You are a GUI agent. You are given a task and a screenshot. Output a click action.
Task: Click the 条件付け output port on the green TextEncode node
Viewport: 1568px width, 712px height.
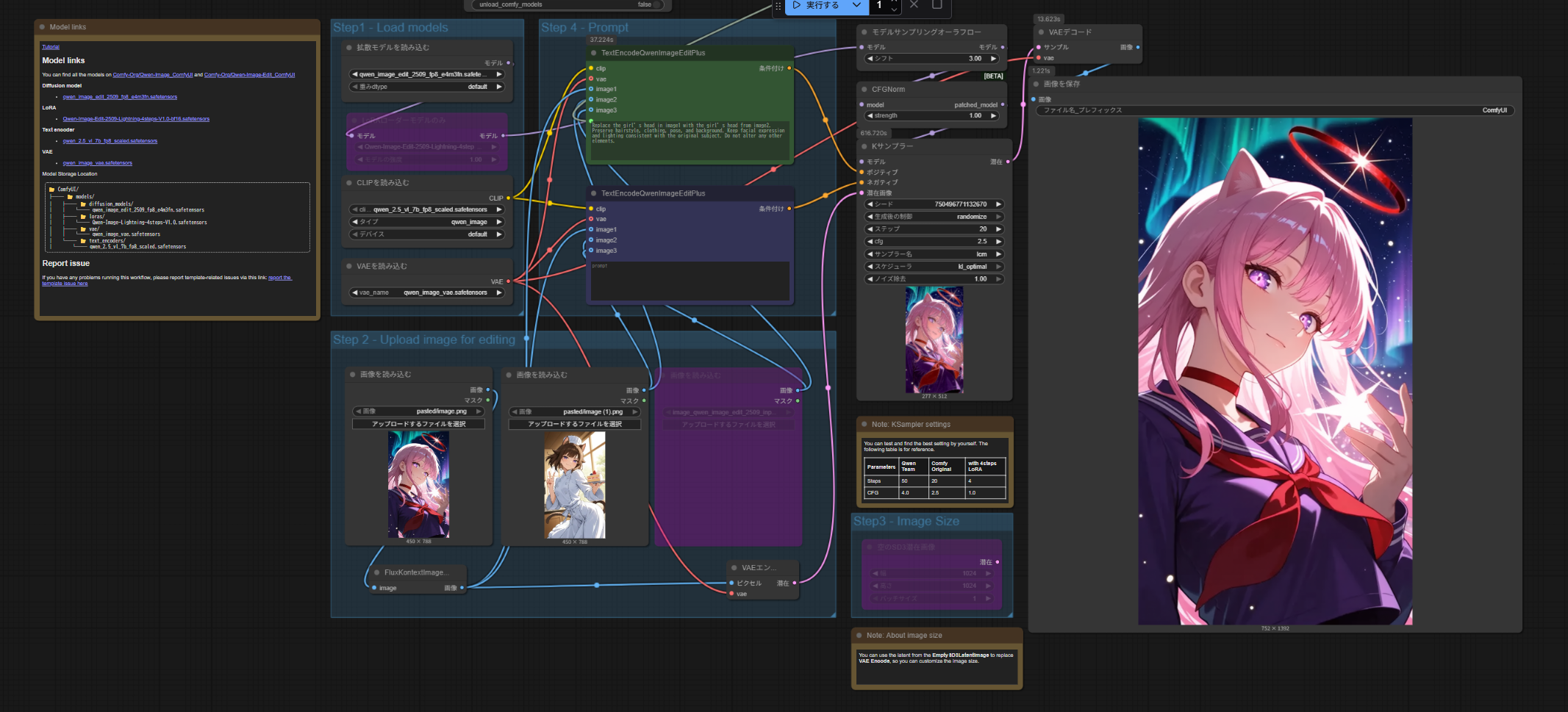(x=790, y=68)
